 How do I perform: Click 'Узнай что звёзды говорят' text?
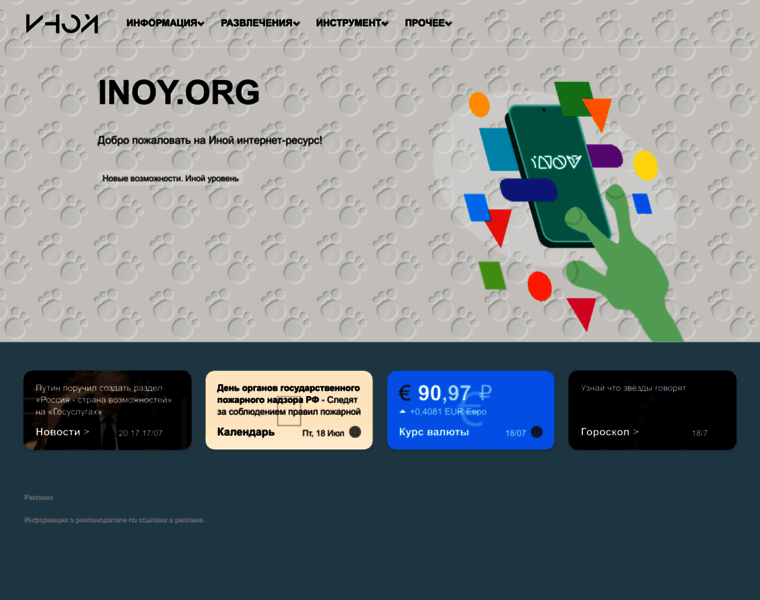pos(633,388)
